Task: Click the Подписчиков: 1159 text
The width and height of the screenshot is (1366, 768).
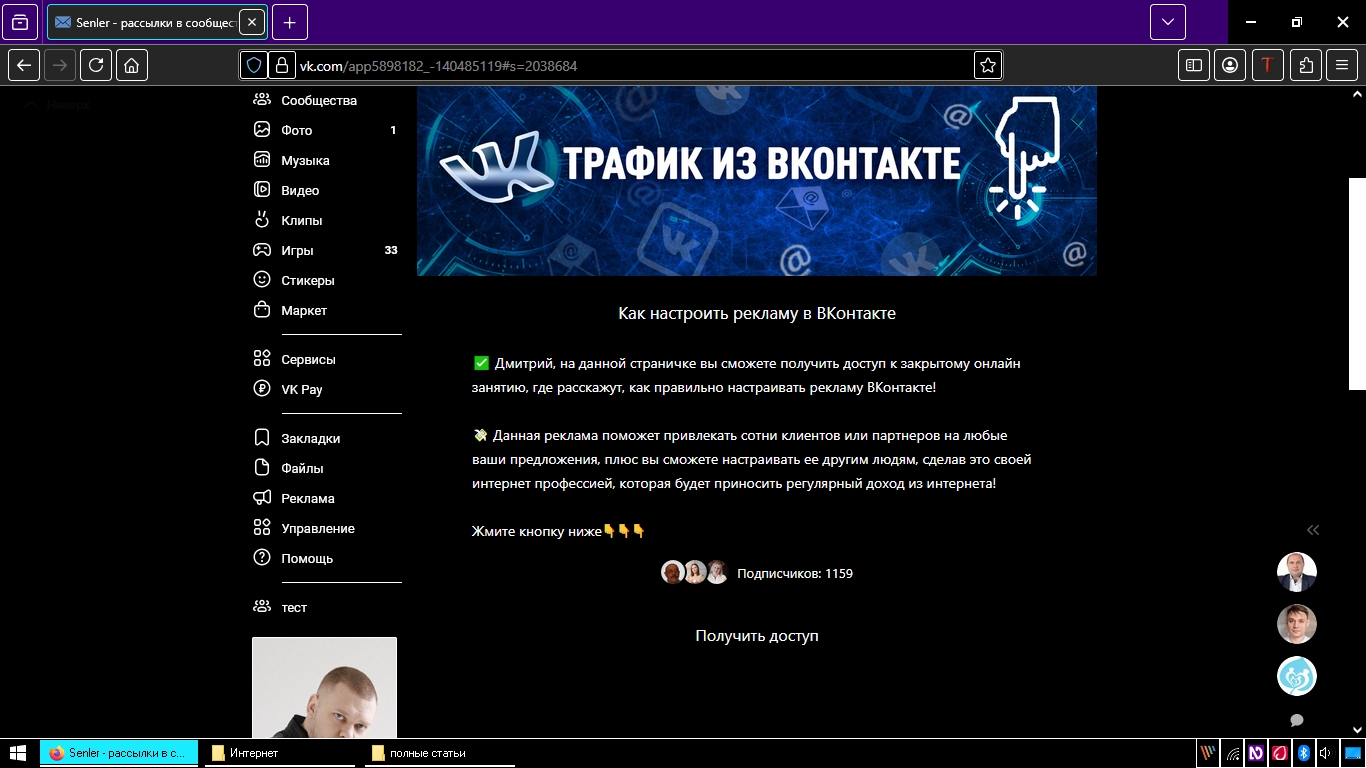Action: 795,574
